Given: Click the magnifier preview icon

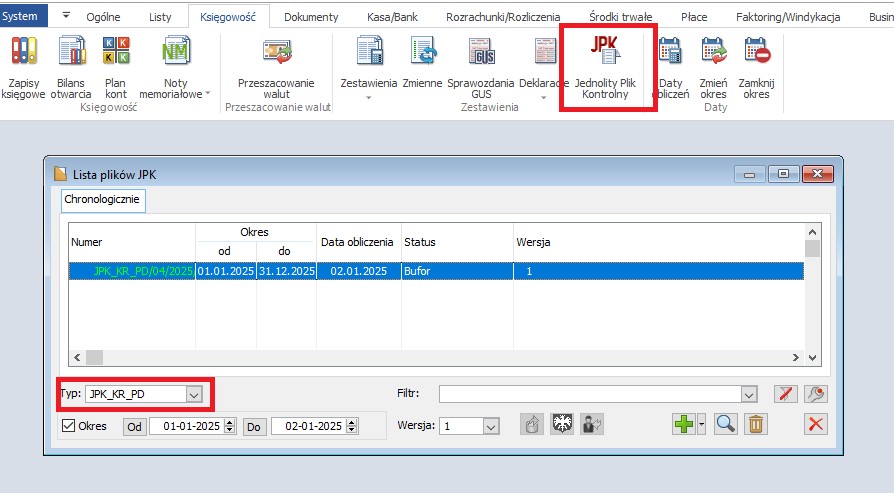Looking at the screenshot, I should (x=725, y=424).
